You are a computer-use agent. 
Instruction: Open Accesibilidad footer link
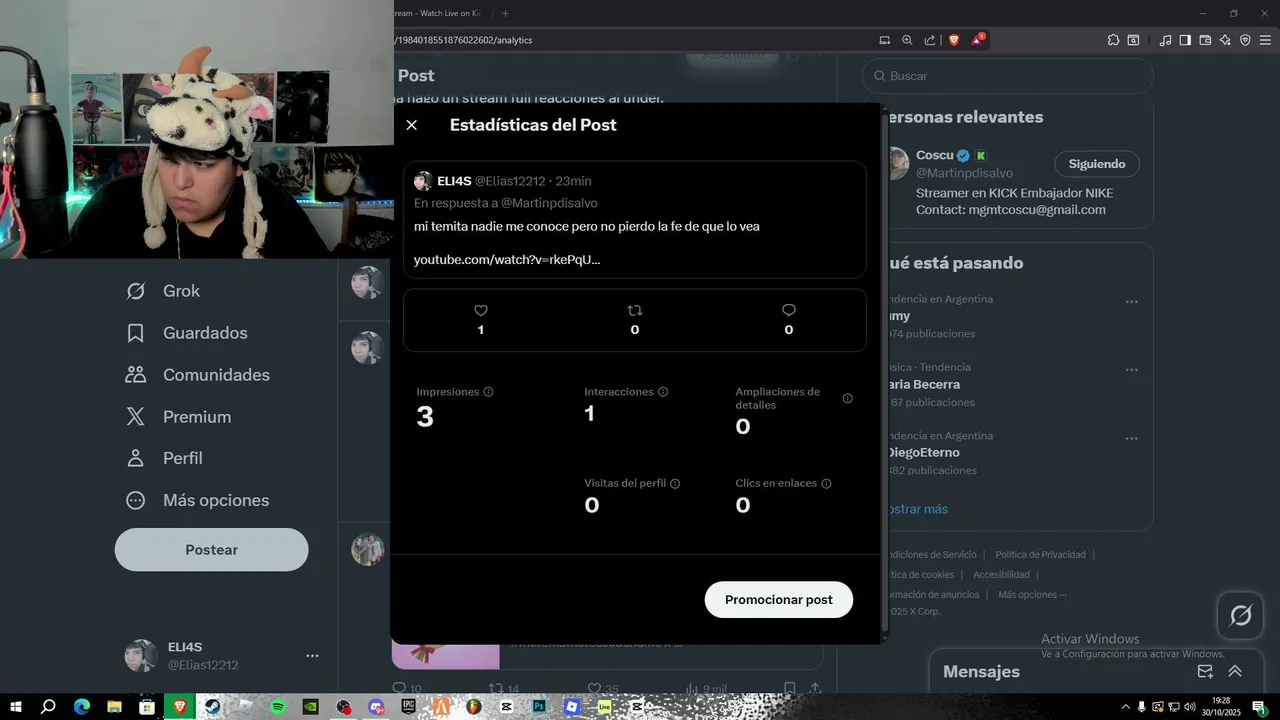pyautogui.click(x=1001, y=575)
